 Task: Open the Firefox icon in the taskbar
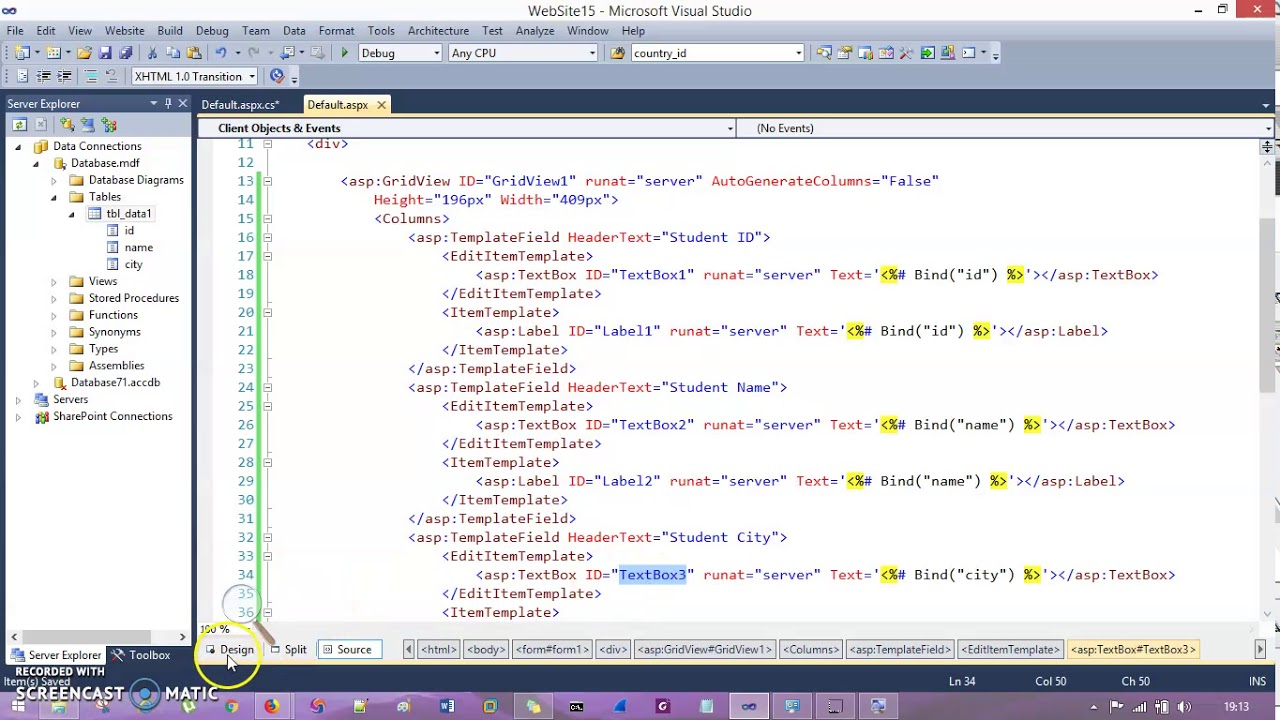(x=273, y=707)
